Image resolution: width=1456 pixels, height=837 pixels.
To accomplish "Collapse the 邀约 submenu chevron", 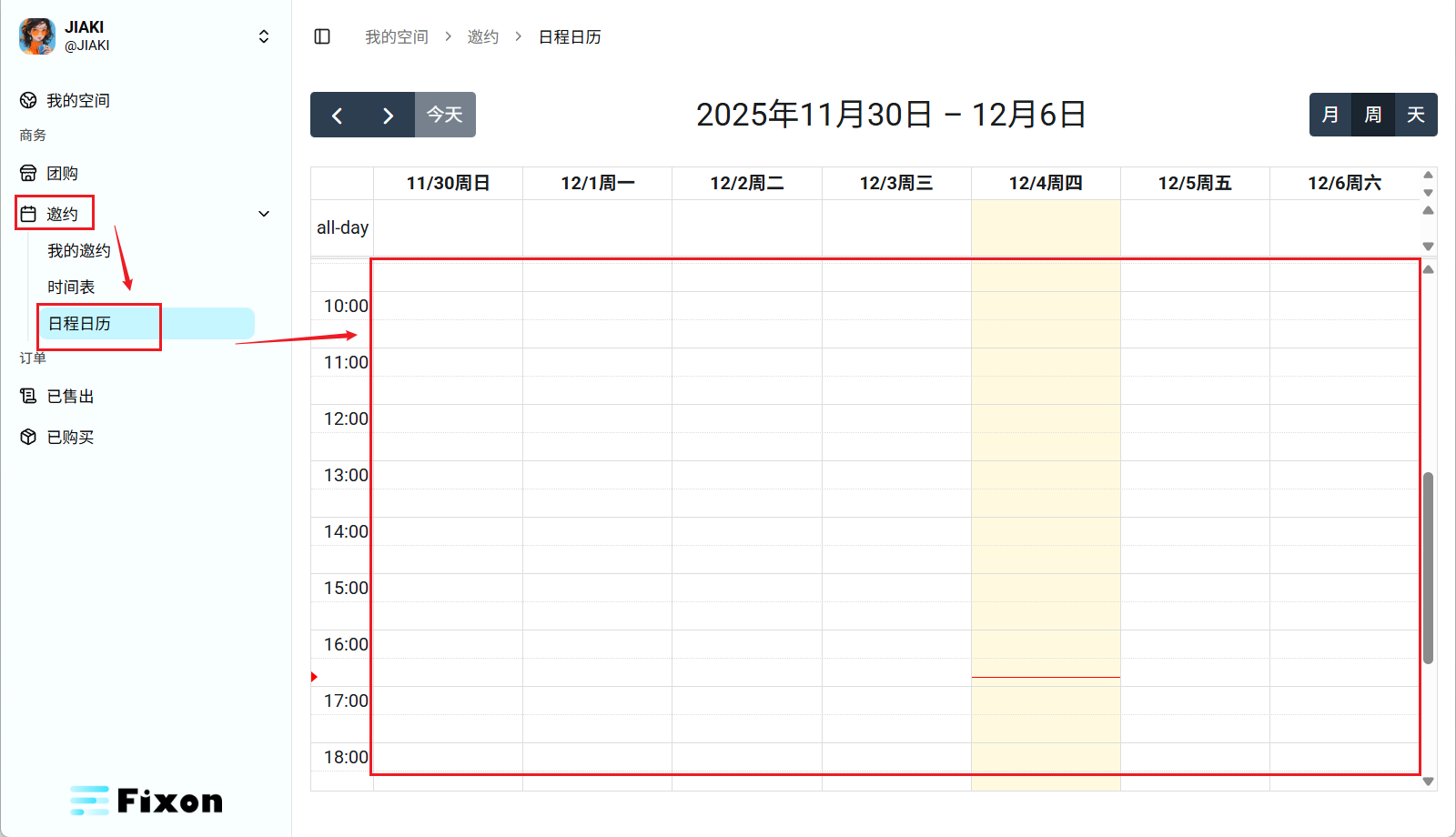I will [x=264, y=214].
